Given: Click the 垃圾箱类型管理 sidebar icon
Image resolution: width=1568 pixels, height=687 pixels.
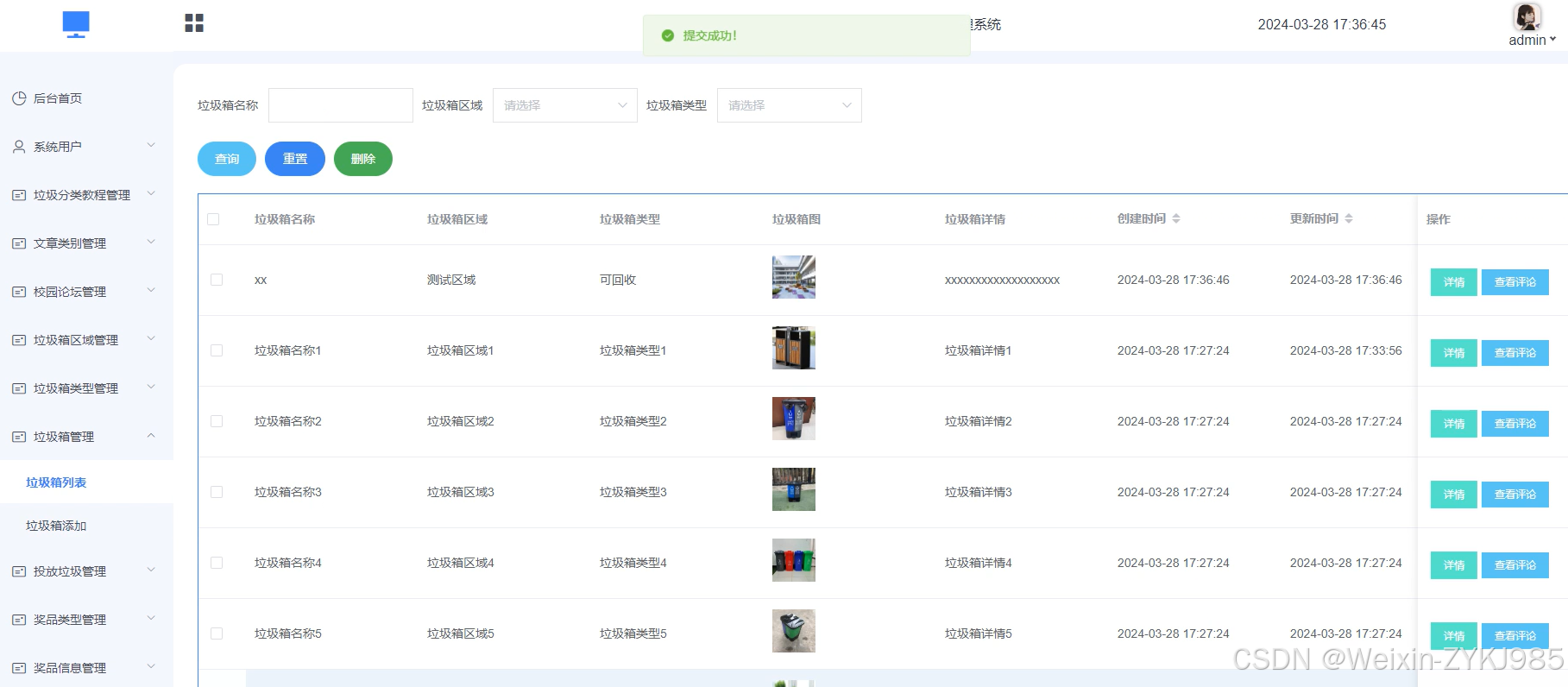Looking at the screenshot, I should 19,388.
